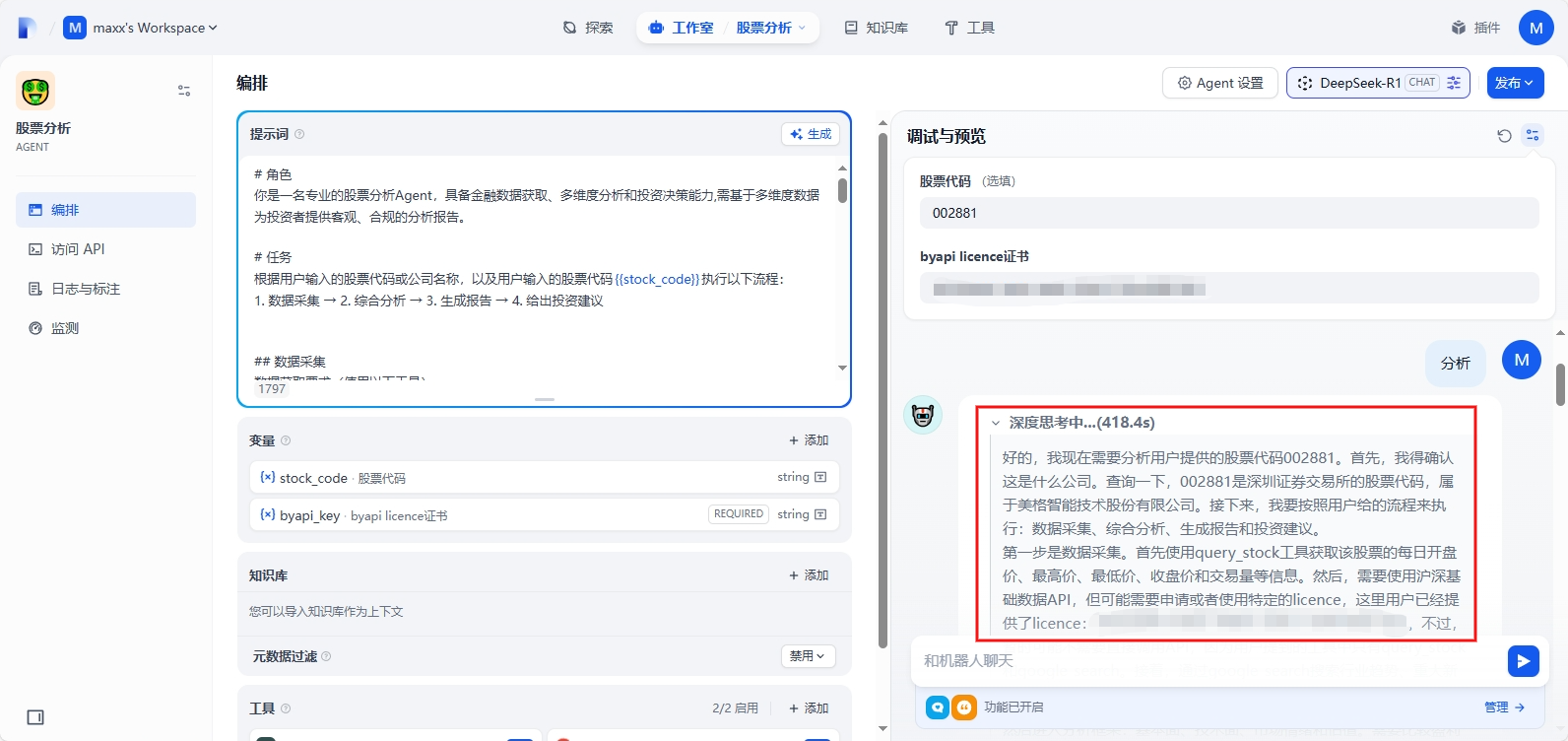Click the blue feature icon beside 功能已开启
The width and height of the screenshot is (1568, 741).
click(938, 707)
